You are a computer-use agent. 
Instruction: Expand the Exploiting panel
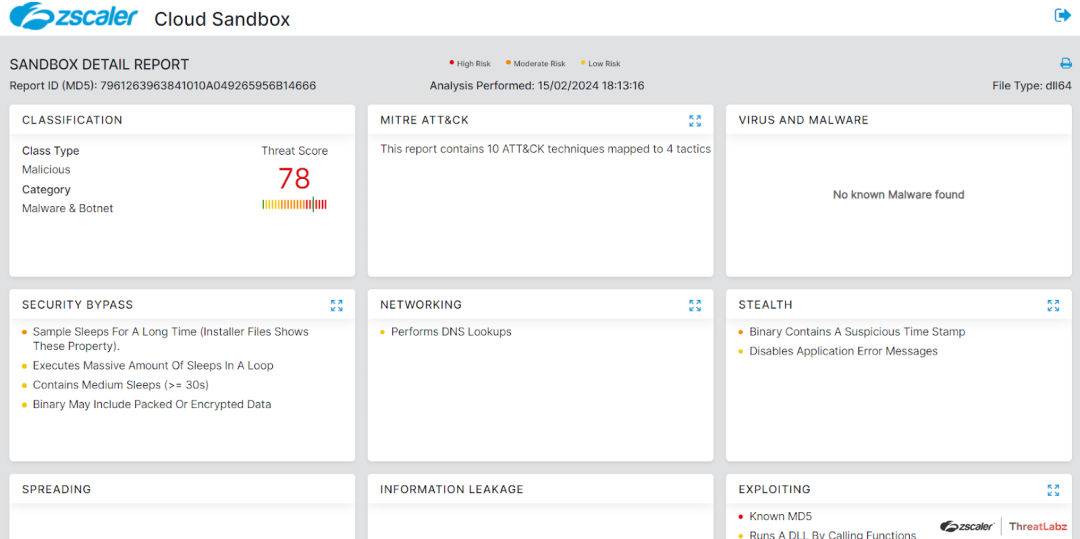pyautogui.click(x=1053, y=490)
